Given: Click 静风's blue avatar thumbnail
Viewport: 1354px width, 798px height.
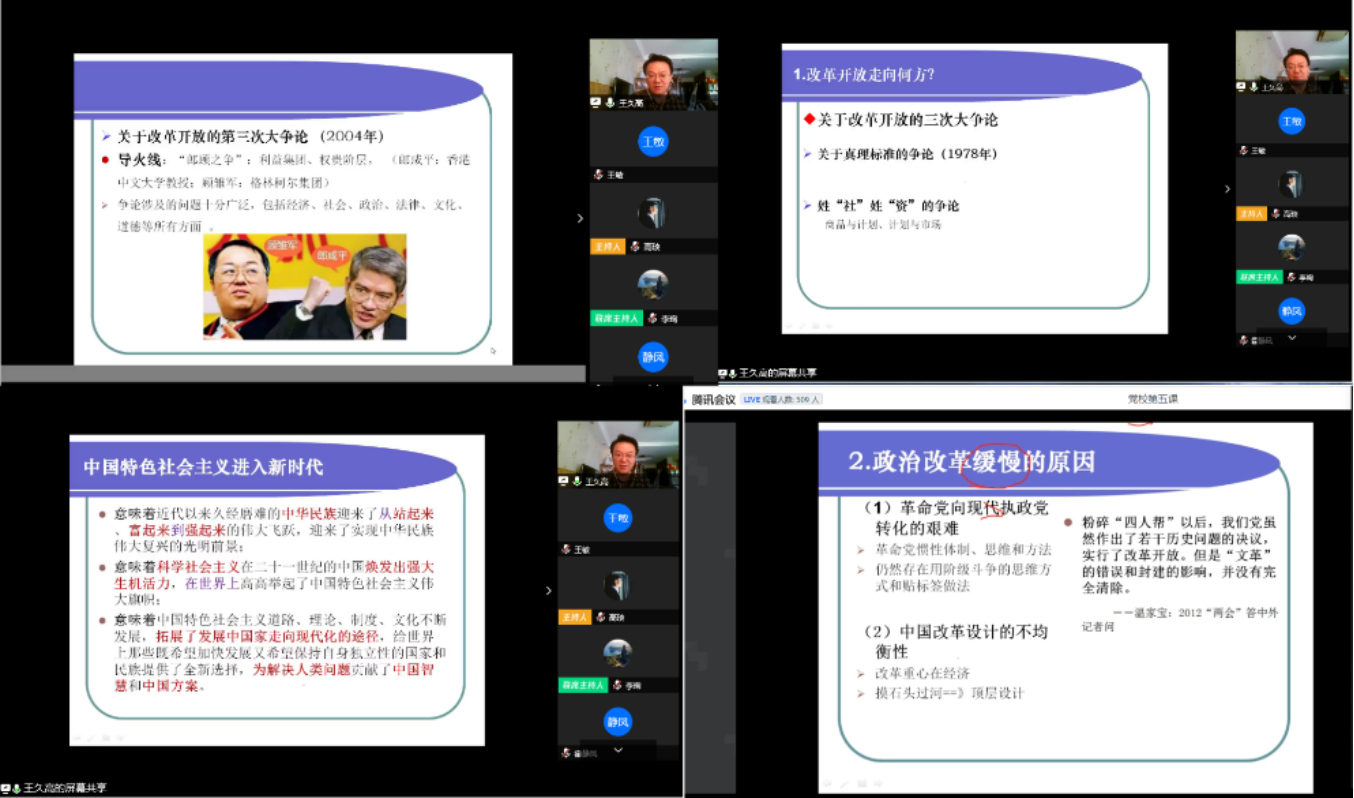Looking at the screenshot, I should coord(653,357).
